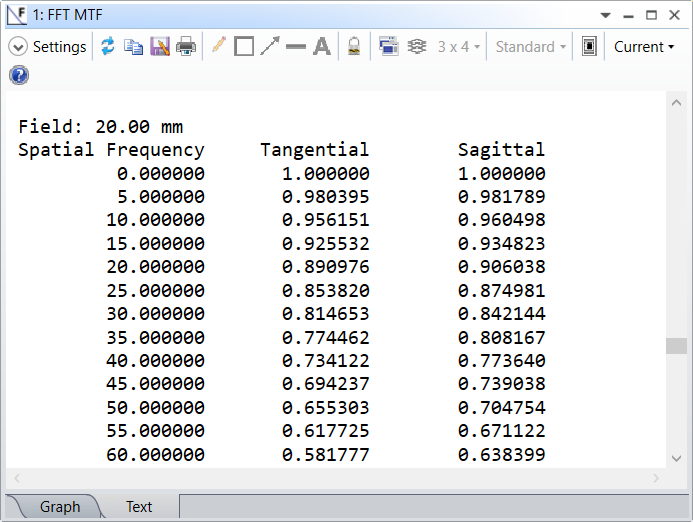
Task: Draw a rectangle annotation
Action: point(244,46)
